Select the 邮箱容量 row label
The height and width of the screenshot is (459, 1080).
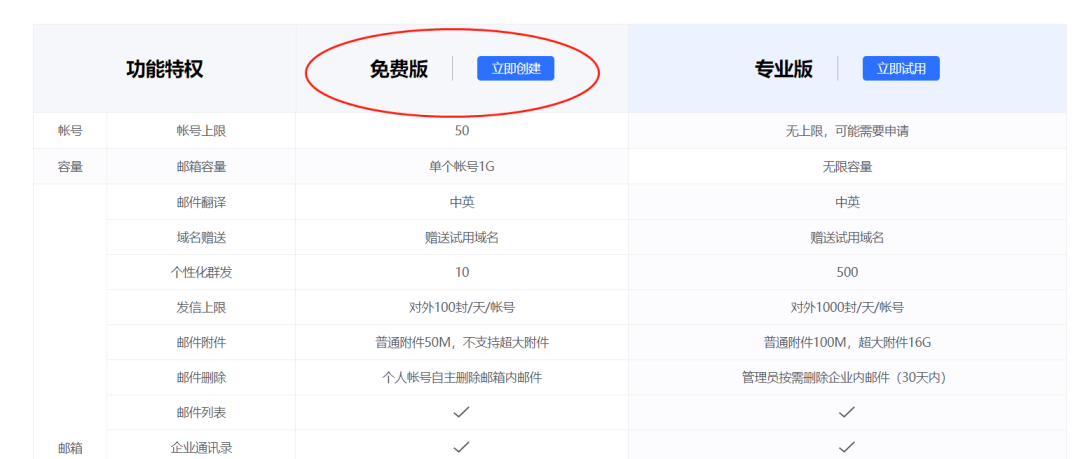point(201,166)
